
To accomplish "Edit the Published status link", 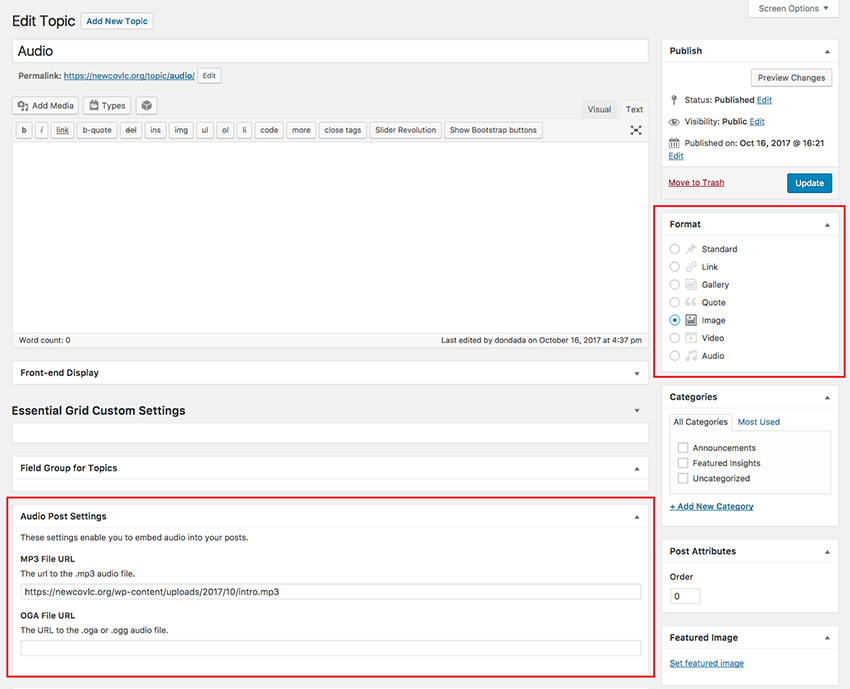I will click(x=764, y=100).
